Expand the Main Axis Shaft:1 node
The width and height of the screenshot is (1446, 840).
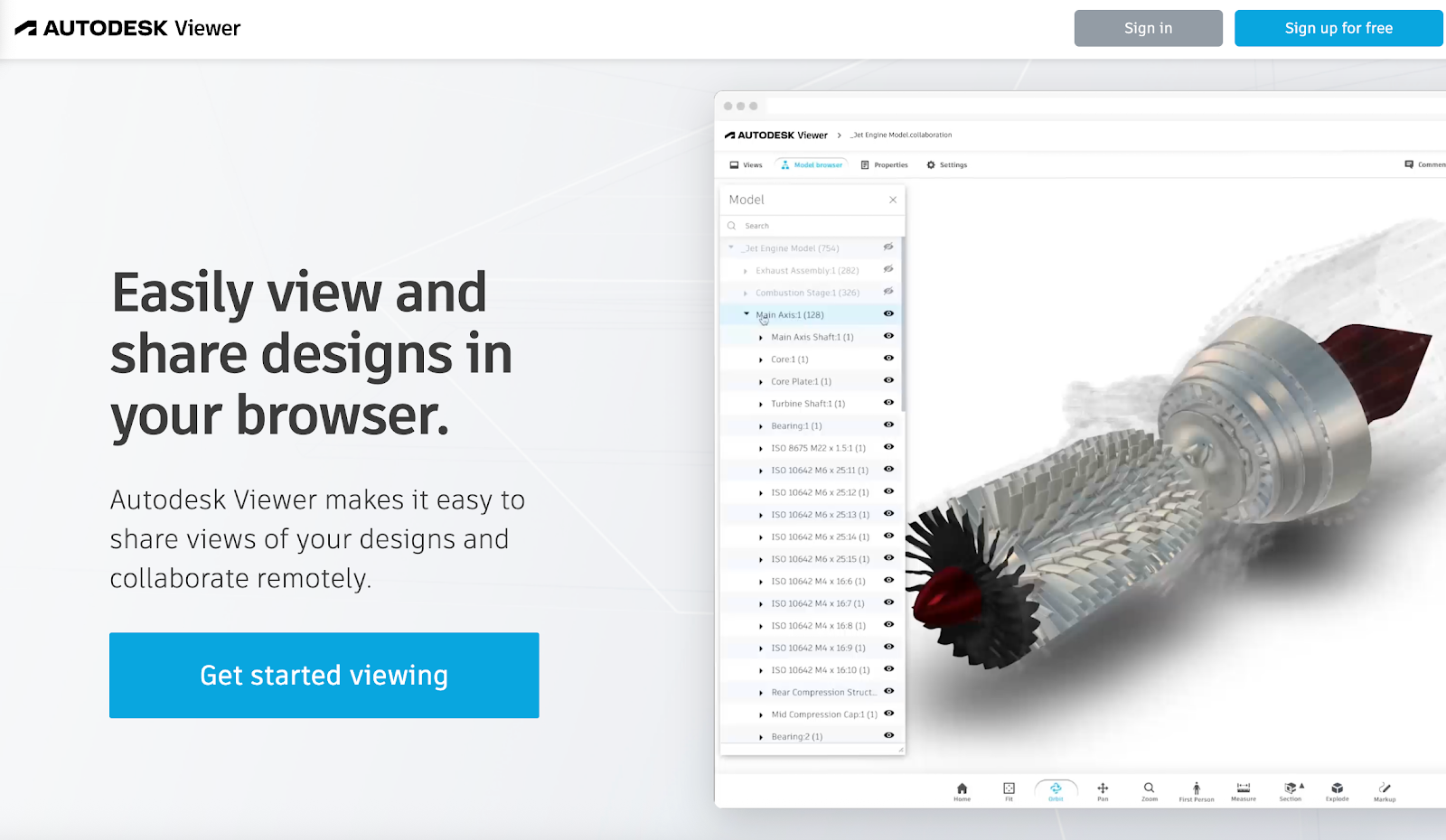[x=761, y=337]
